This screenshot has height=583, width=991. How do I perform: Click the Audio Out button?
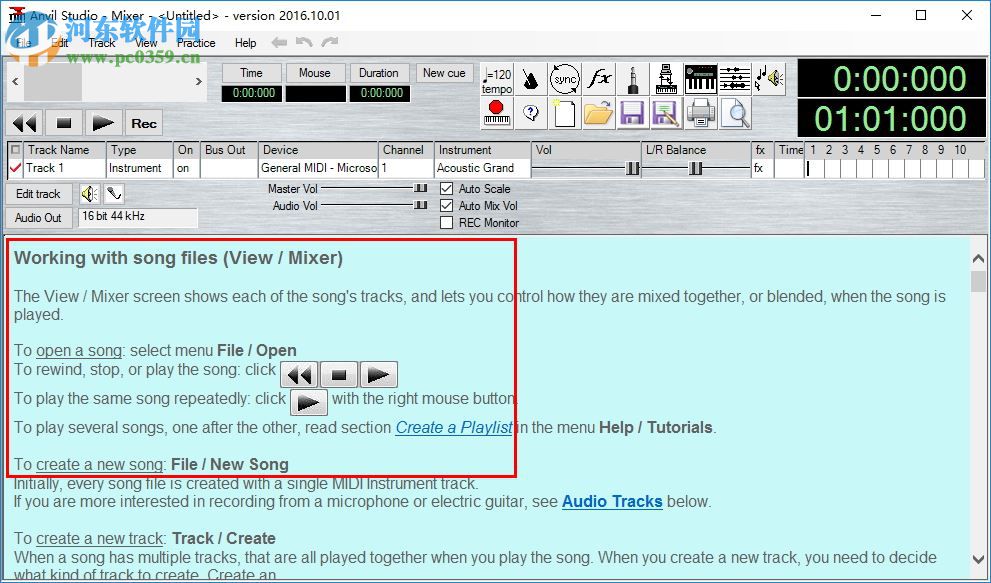(x=39, y=218)
